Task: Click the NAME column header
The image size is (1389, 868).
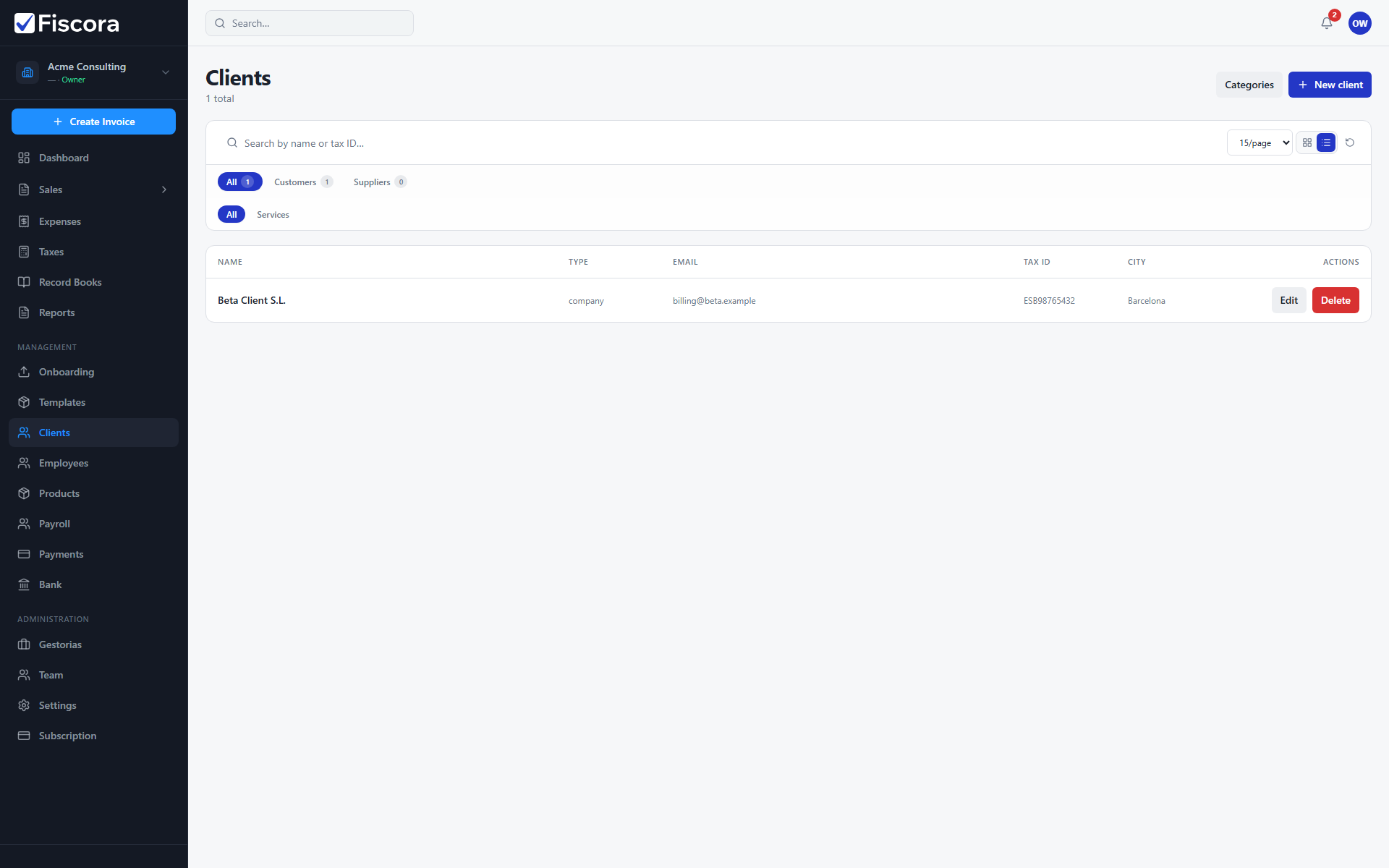Action: tap(230, 262)
